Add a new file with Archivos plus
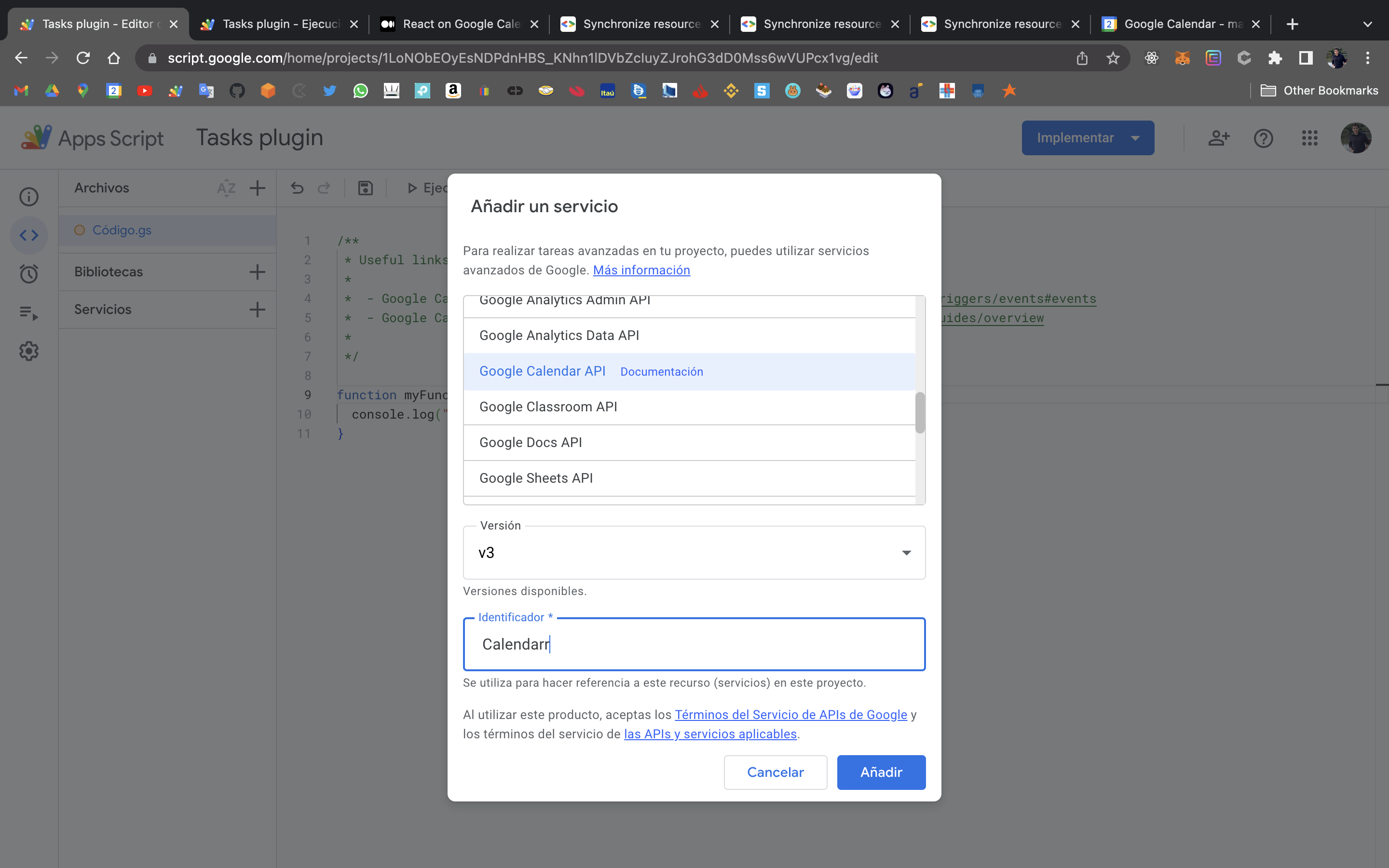 click(x=258, y=188)
